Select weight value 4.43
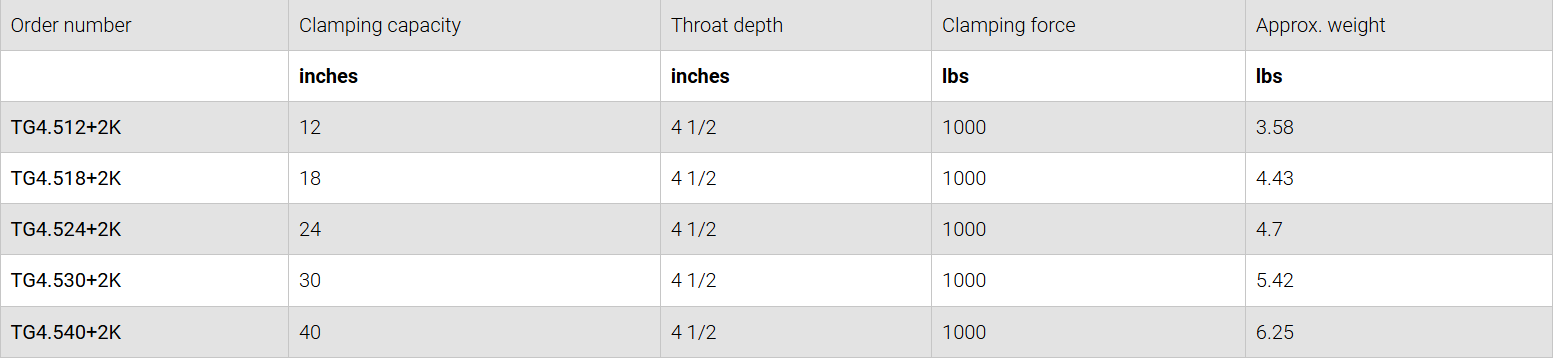The image size is (1554, 360). tap(1275, 179)
